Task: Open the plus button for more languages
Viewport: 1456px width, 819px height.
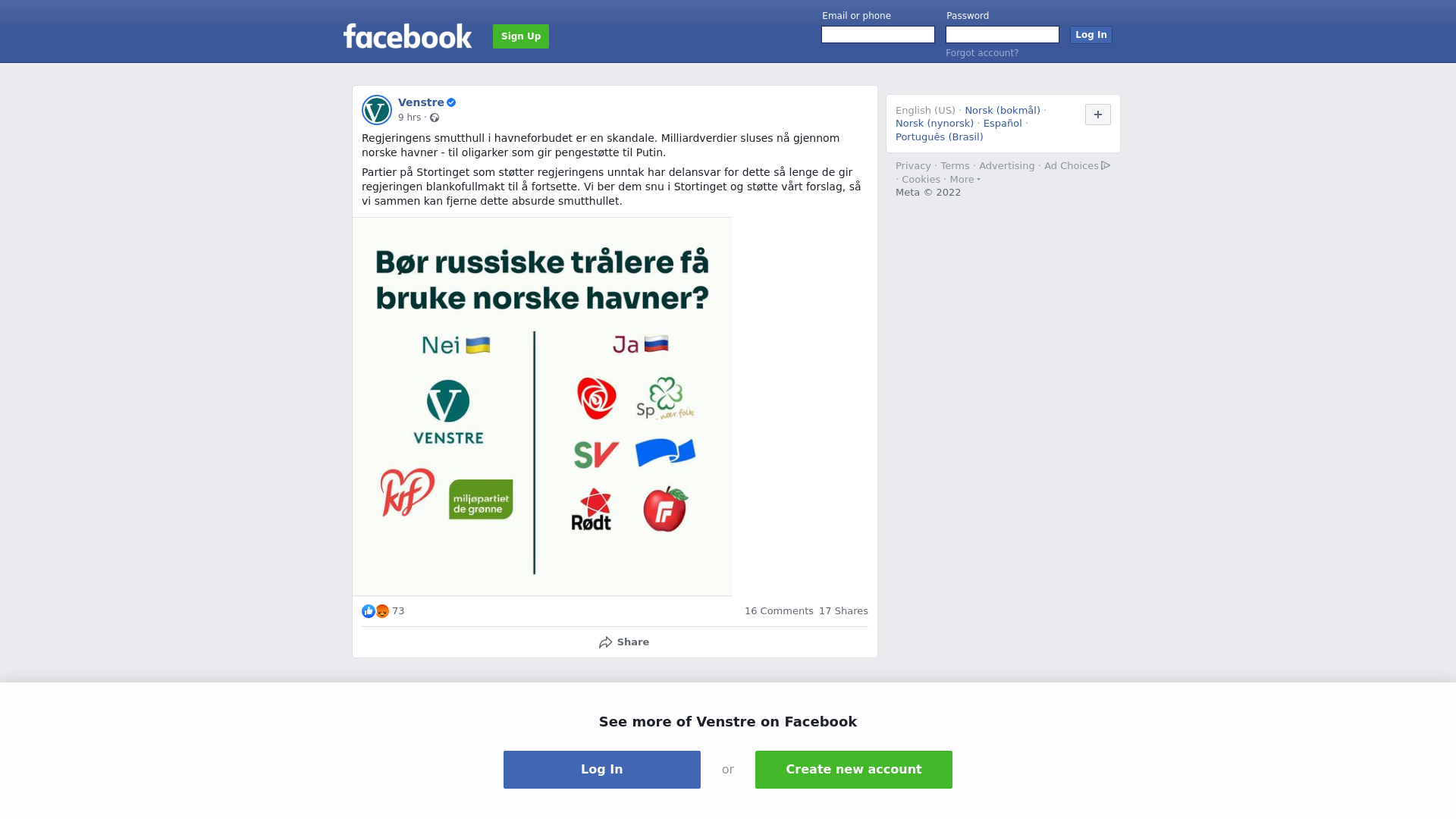Action: pos(1098,115)
